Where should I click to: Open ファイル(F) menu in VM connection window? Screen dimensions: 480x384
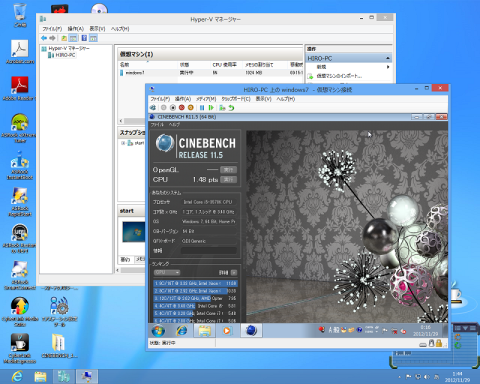160,99
